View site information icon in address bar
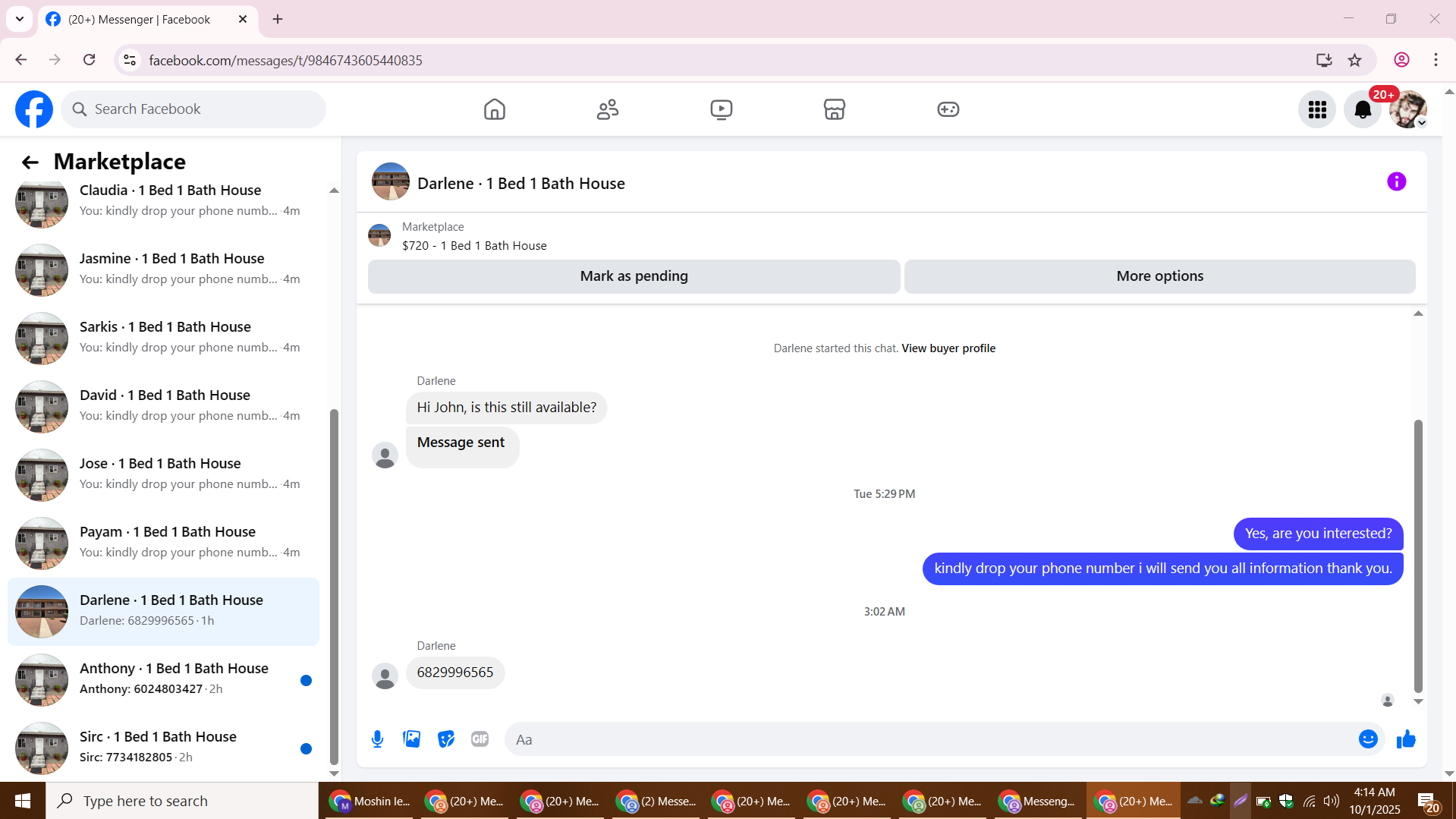Viewport: 1456px width, 819px height. pos(130,60)
